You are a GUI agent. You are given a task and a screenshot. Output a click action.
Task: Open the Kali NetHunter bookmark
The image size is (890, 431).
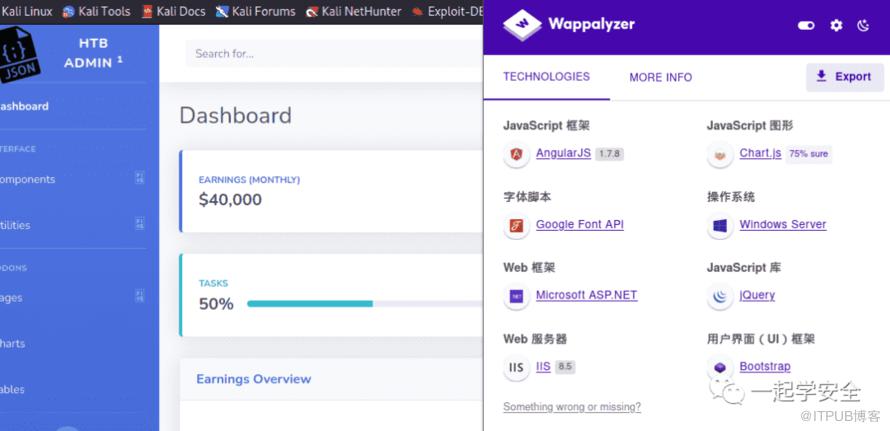pyautogui.click(x=354, y=11)
